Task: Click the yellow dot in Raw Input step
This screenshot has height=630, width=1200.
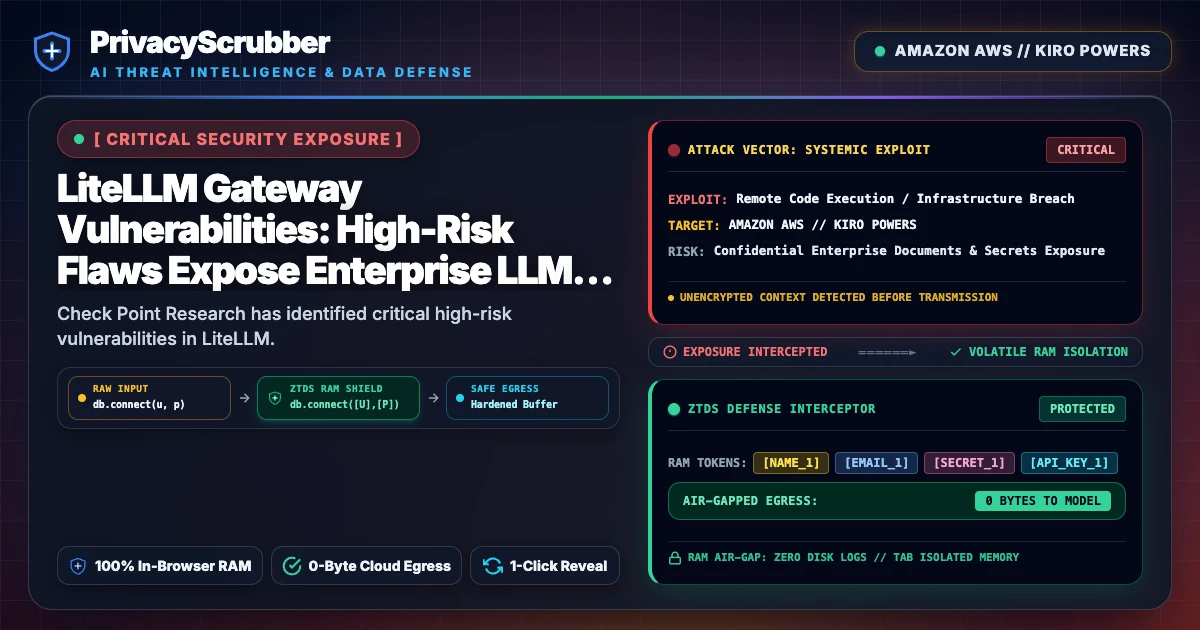Action: [x=82, y=397]
